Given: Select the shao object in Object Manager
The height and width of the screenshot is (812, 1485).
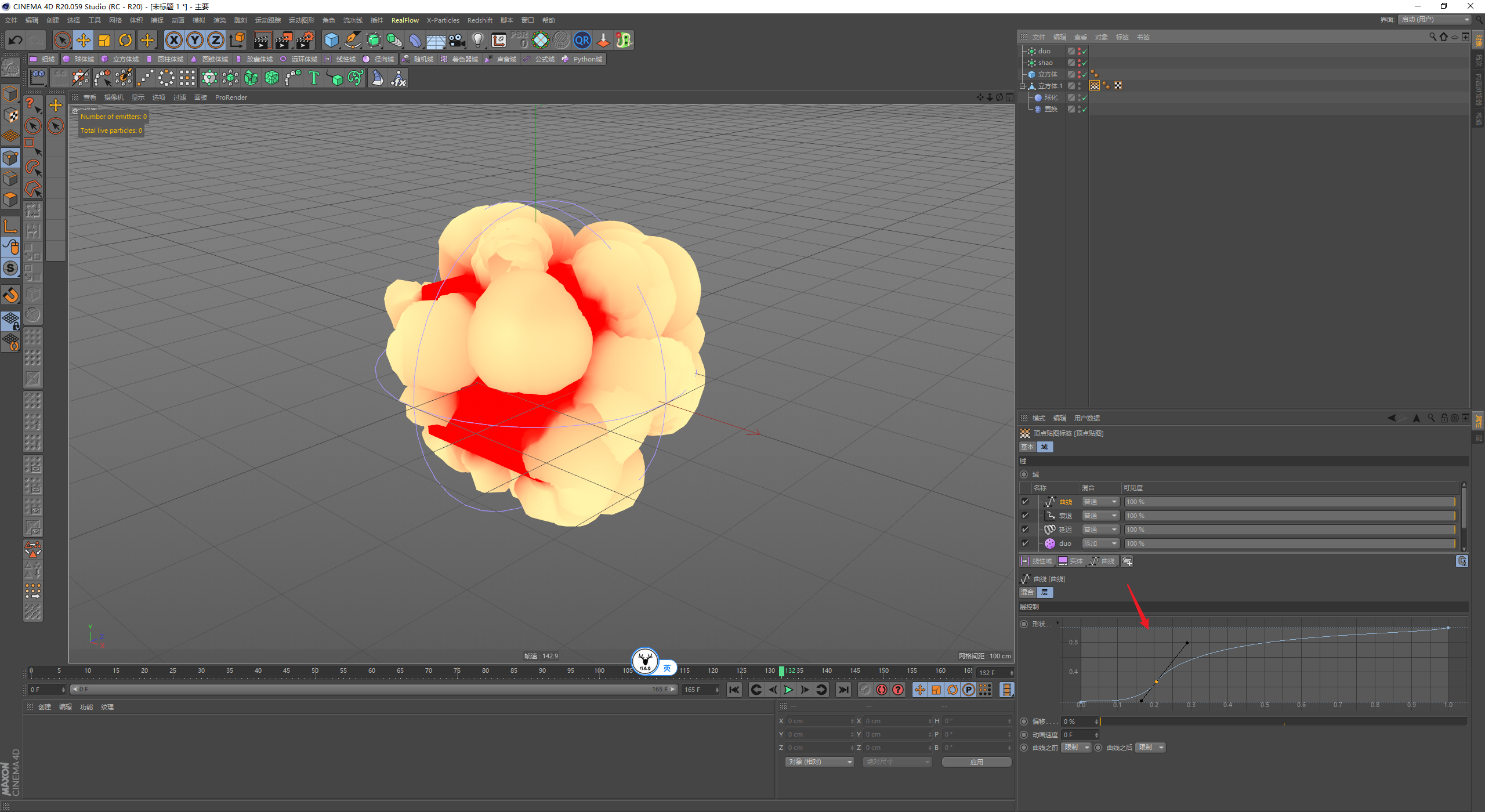Looking at the screenshot, I should point(1045,63).
